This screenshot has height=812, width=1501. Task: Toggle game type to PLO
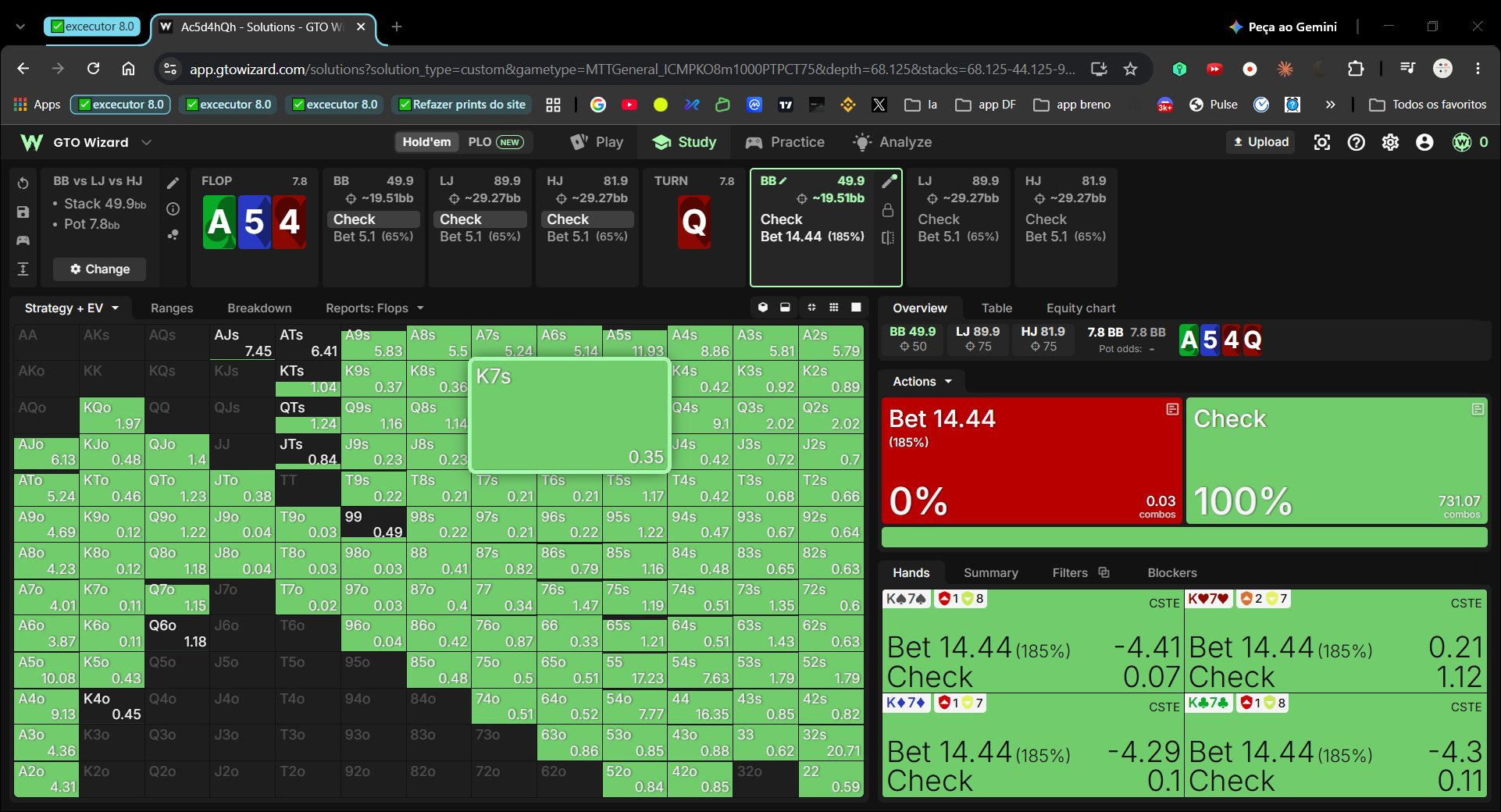point(496,142)
